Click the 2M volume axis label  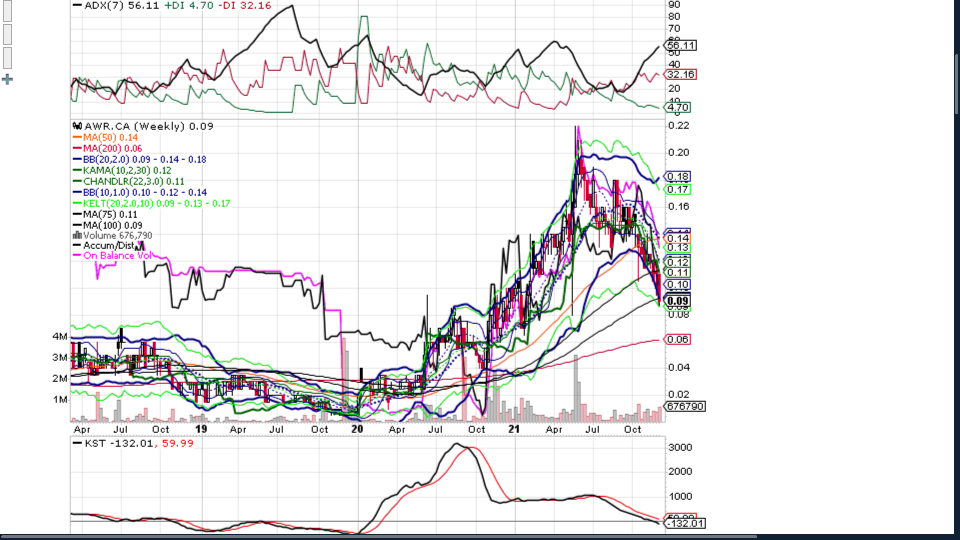[x=60, y=379]
